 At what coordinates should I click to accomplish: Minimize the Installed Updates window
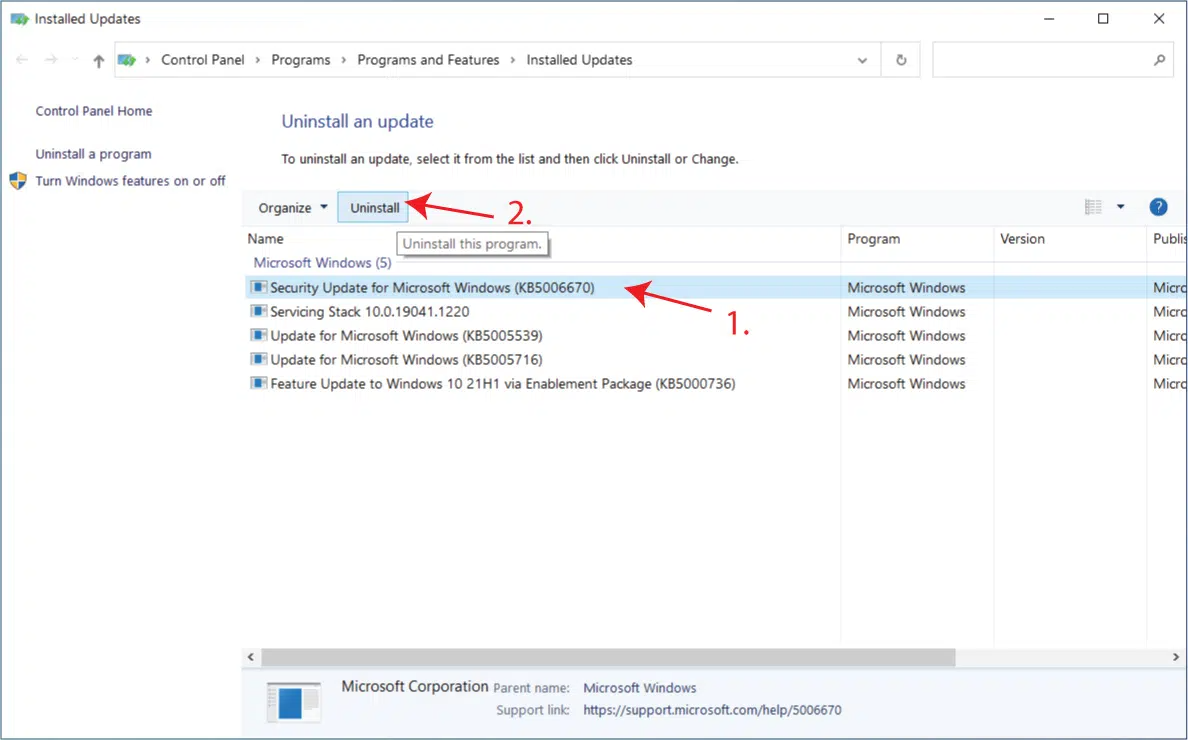(x=1049, y=19)
